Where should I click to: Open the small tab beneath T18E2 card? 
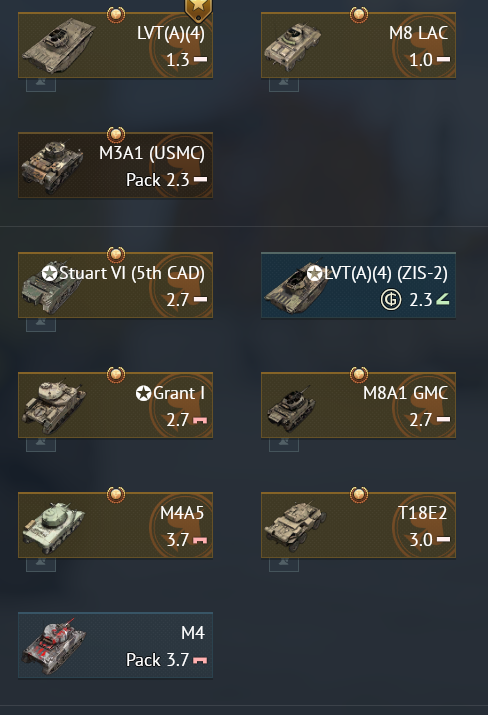(284, 565)
